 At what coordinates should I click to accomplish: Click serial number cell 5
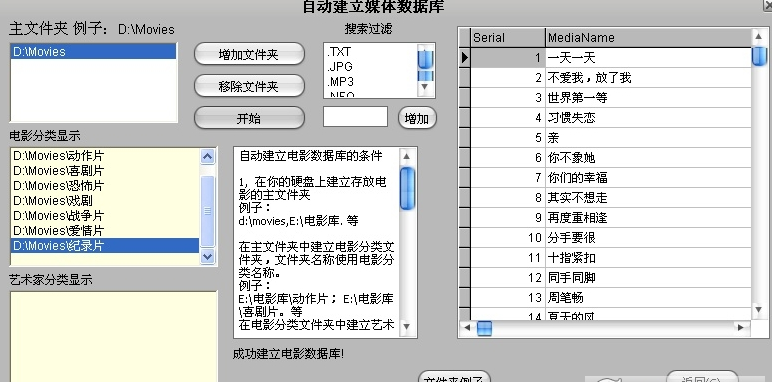click(508, 138)
